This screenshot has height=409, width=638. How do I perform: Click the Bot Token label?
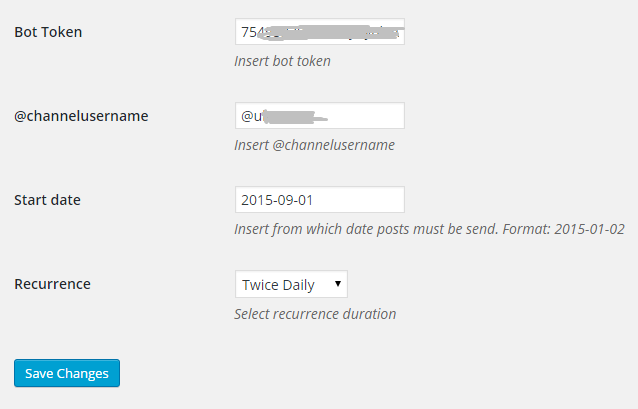point(48,32)
